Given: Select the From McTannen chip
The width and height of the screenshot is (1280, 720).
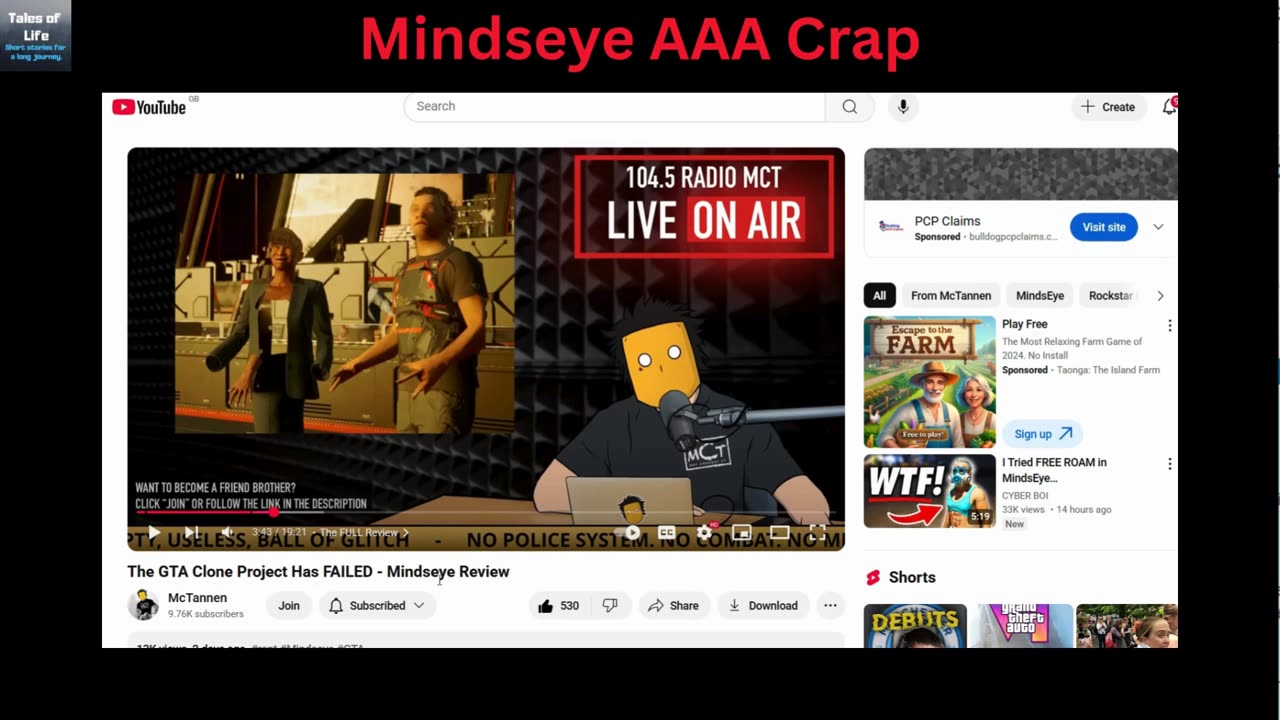Looking at the screenshot, I should click(x=951, y=296).
